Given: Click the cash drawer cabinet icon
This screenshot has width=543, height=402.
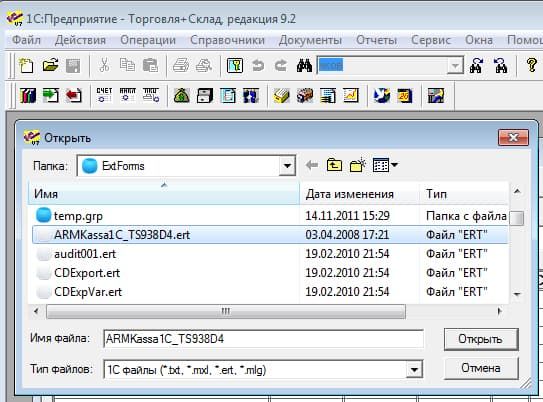Looking at the screenshot, I should [x=205, y=95].
